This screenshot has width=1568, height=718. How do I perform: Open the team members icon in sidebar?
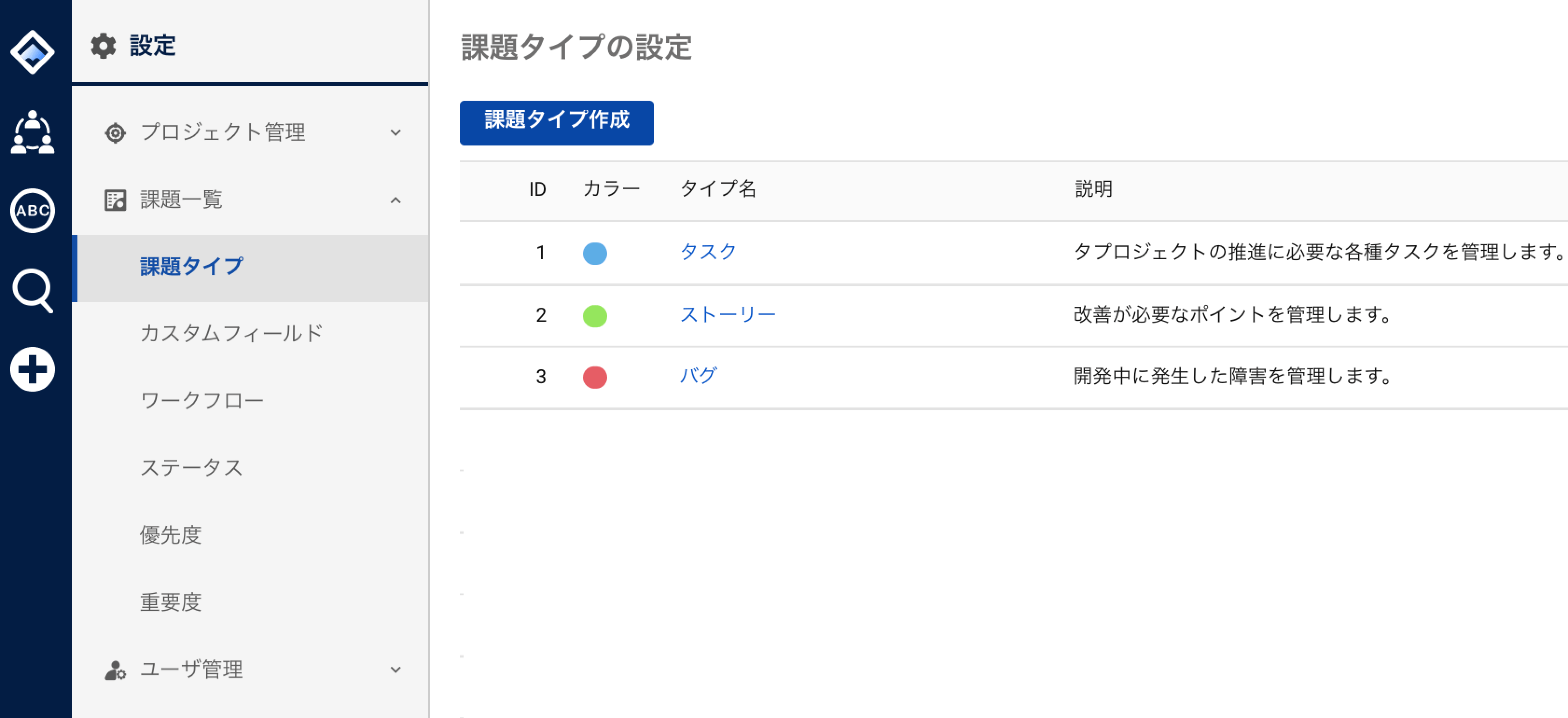click(x=32, y=132)
